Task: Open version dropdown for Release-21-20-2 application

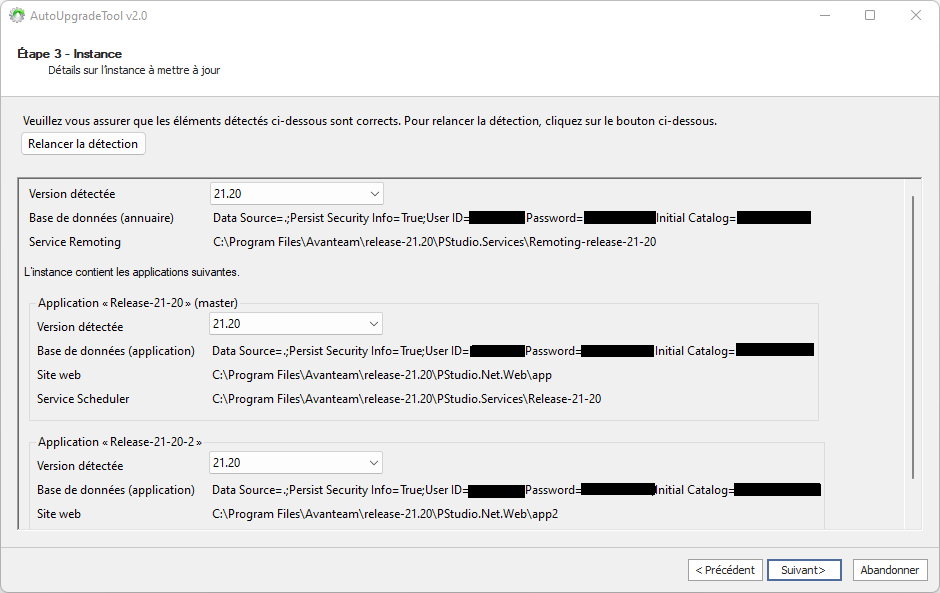Action: pyautogui.click(x=296, y=463)
